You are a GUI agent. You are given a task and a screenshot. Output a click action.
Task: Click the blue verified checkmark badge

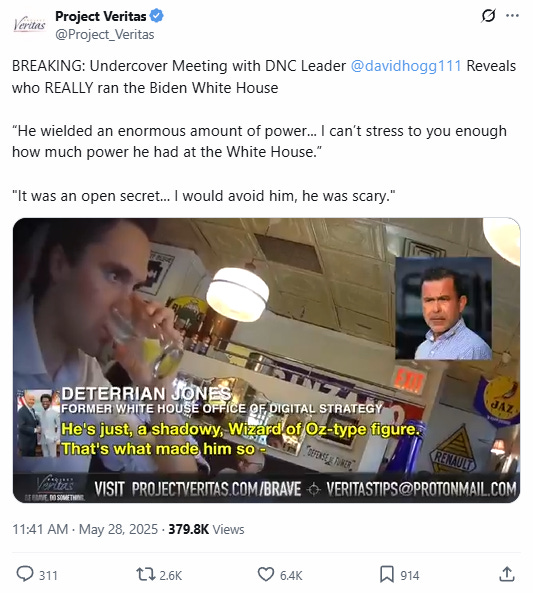coord(157,16)
